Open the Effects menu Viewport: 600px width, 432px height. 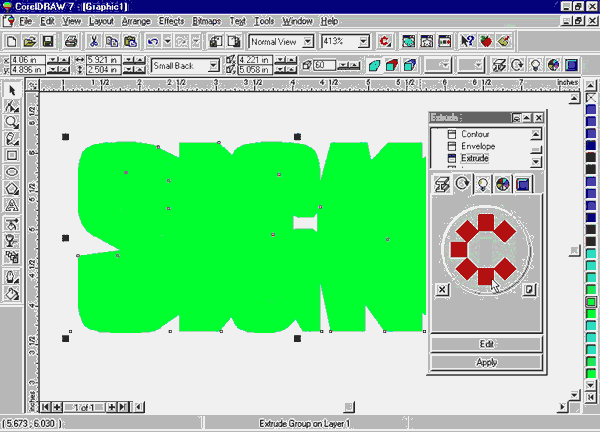[x=171, y=21]
